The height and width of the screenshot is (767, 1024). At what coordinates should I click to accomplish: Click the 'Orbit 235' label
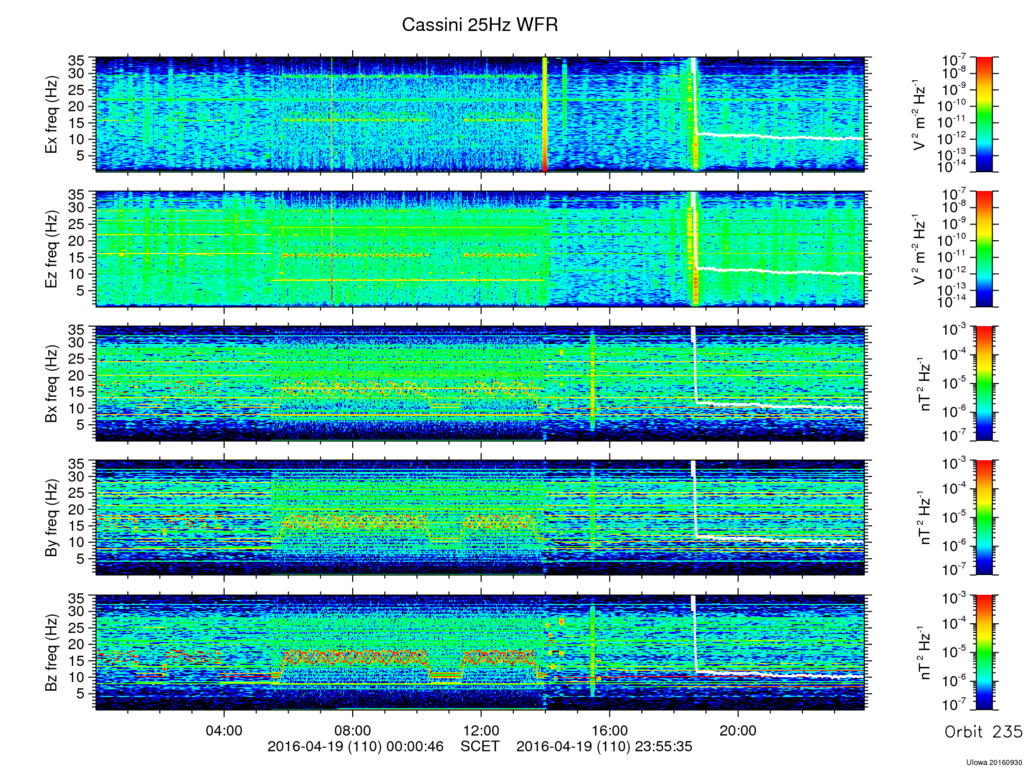tap(984, 732)
